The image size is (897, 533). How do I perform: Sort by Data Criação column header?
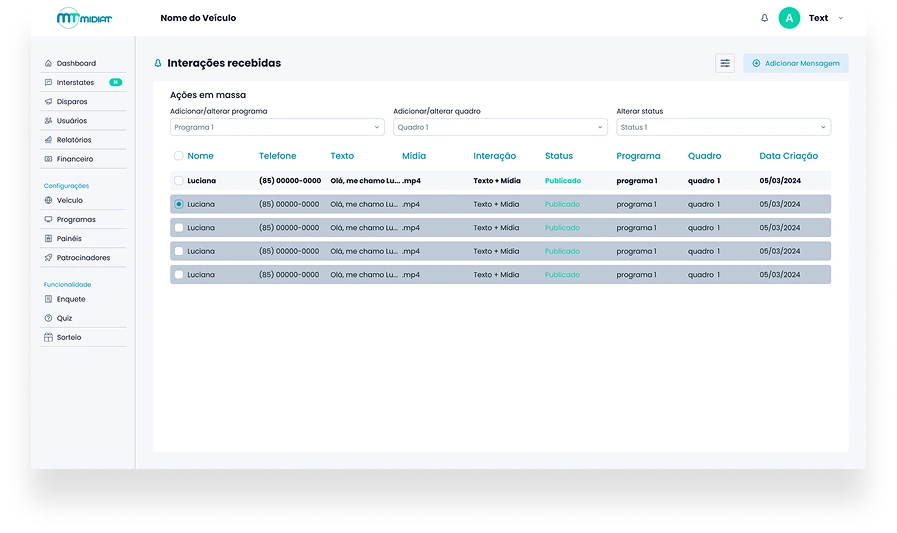(788, 156)
